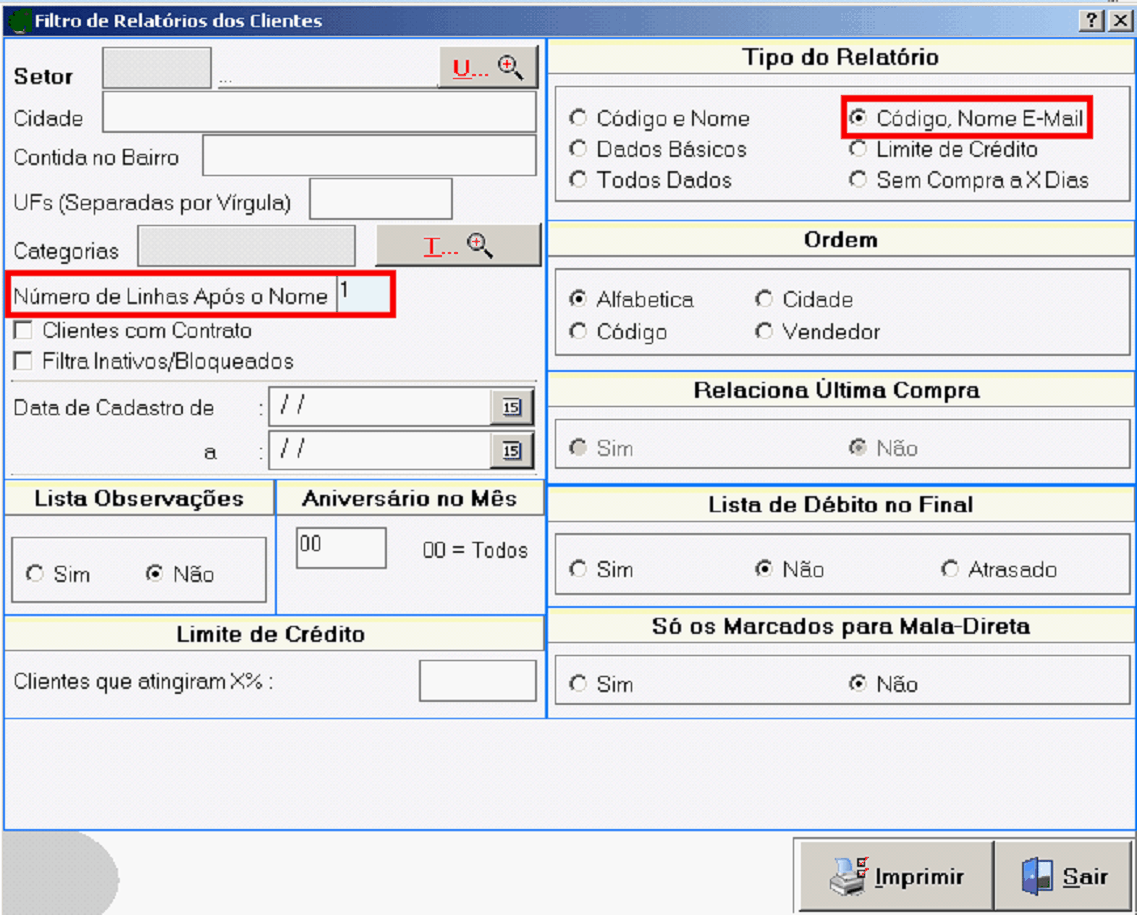
Task: Select the Sem Compra a X Dias option
Action: pos(858,181)
